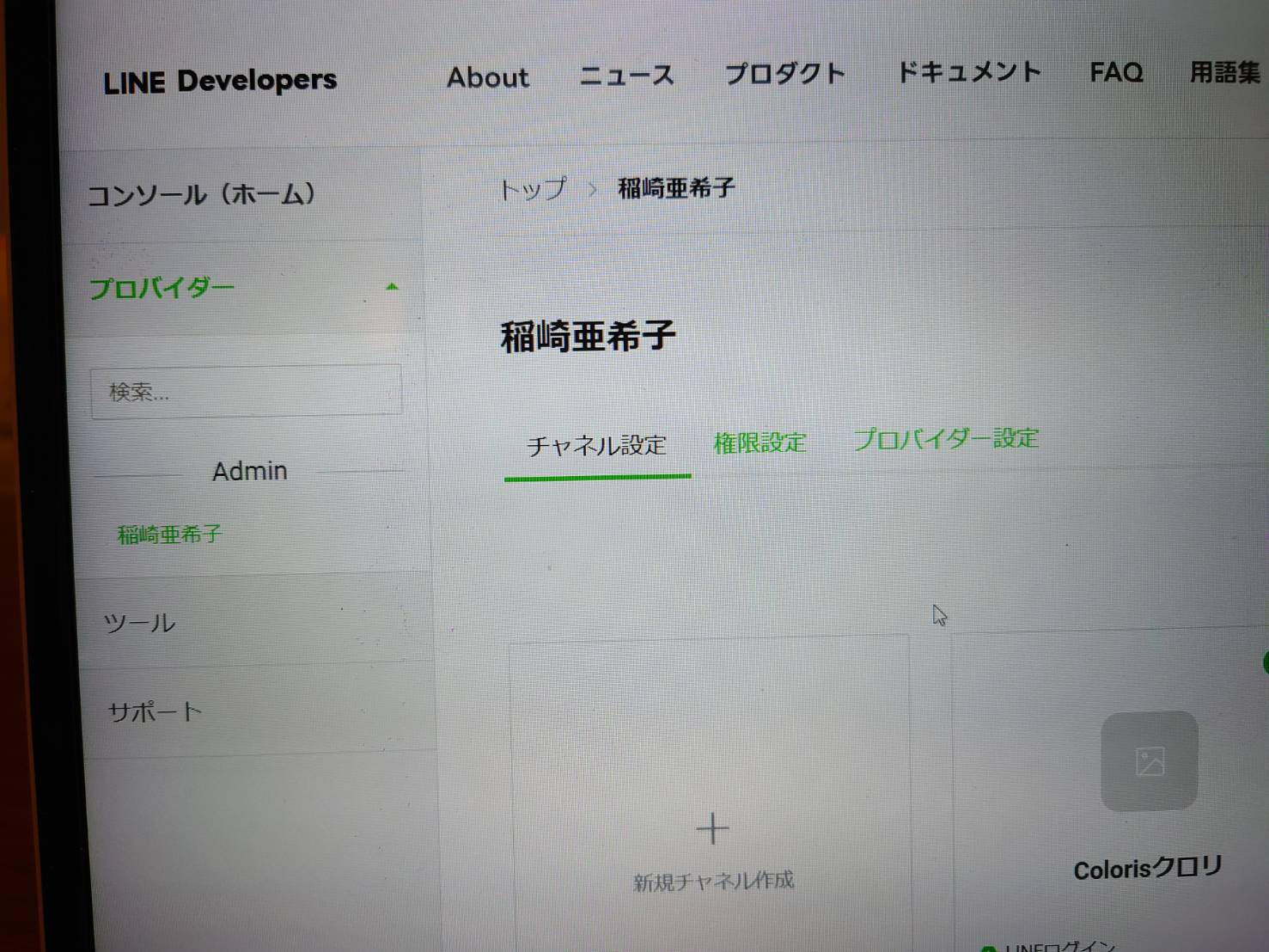
Task: Open the 用語集 menu item
Action: [1224, 72]
